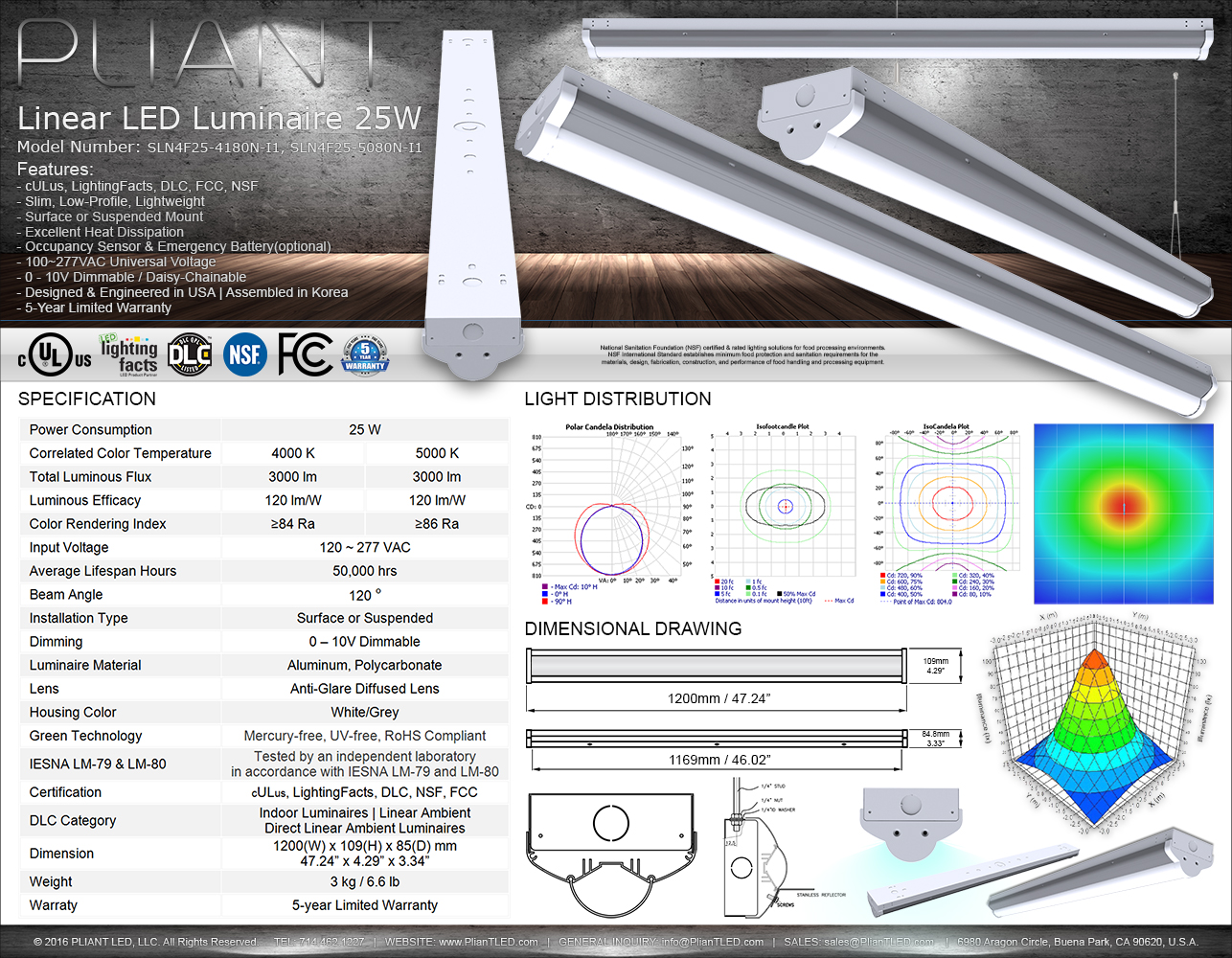
Task: Click the IESNA LM-79 & LM-80 label
Action: 98,764
